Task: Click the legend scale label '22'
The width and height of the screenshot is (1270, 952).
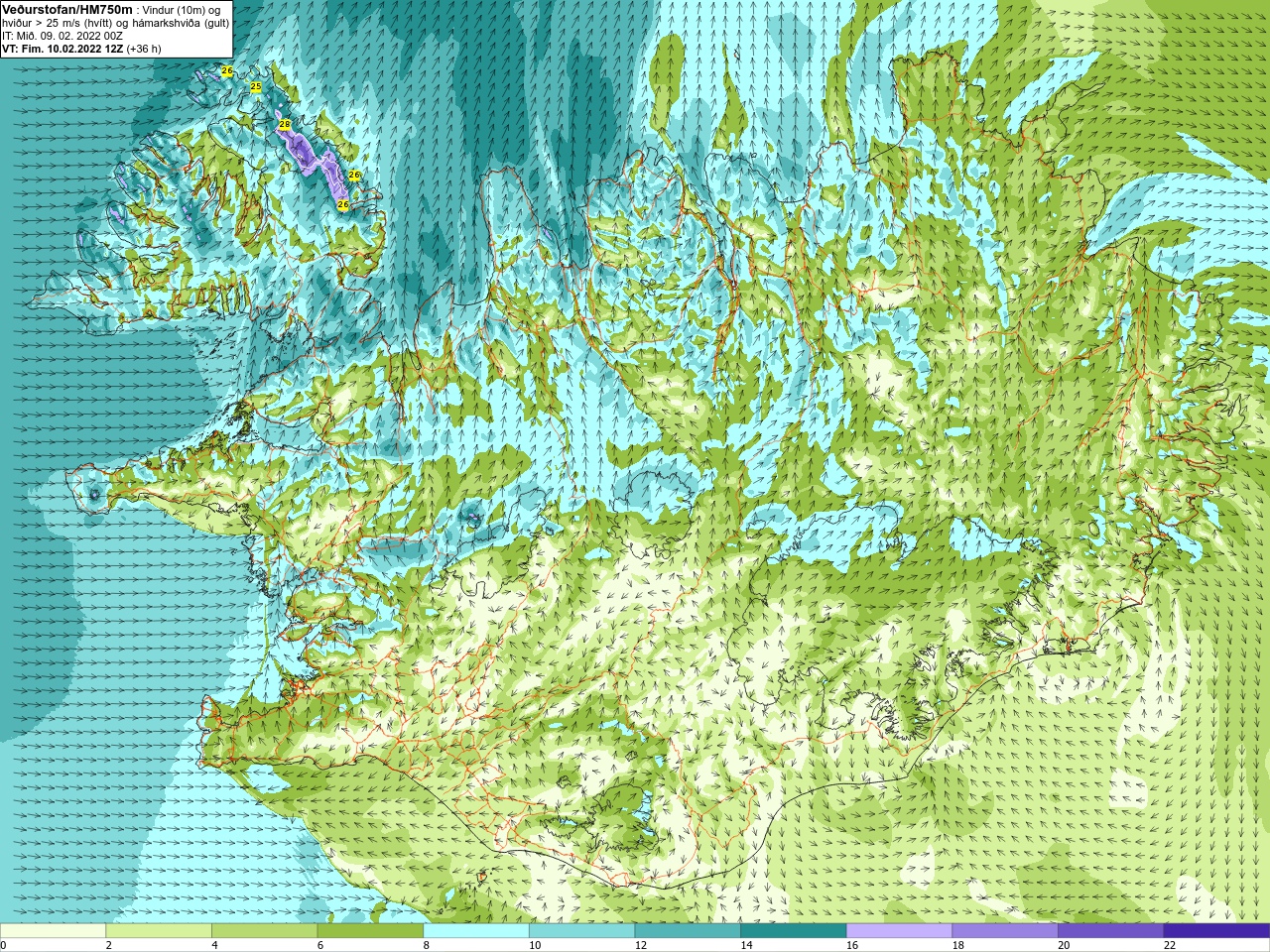Action: coord(1170,945)
